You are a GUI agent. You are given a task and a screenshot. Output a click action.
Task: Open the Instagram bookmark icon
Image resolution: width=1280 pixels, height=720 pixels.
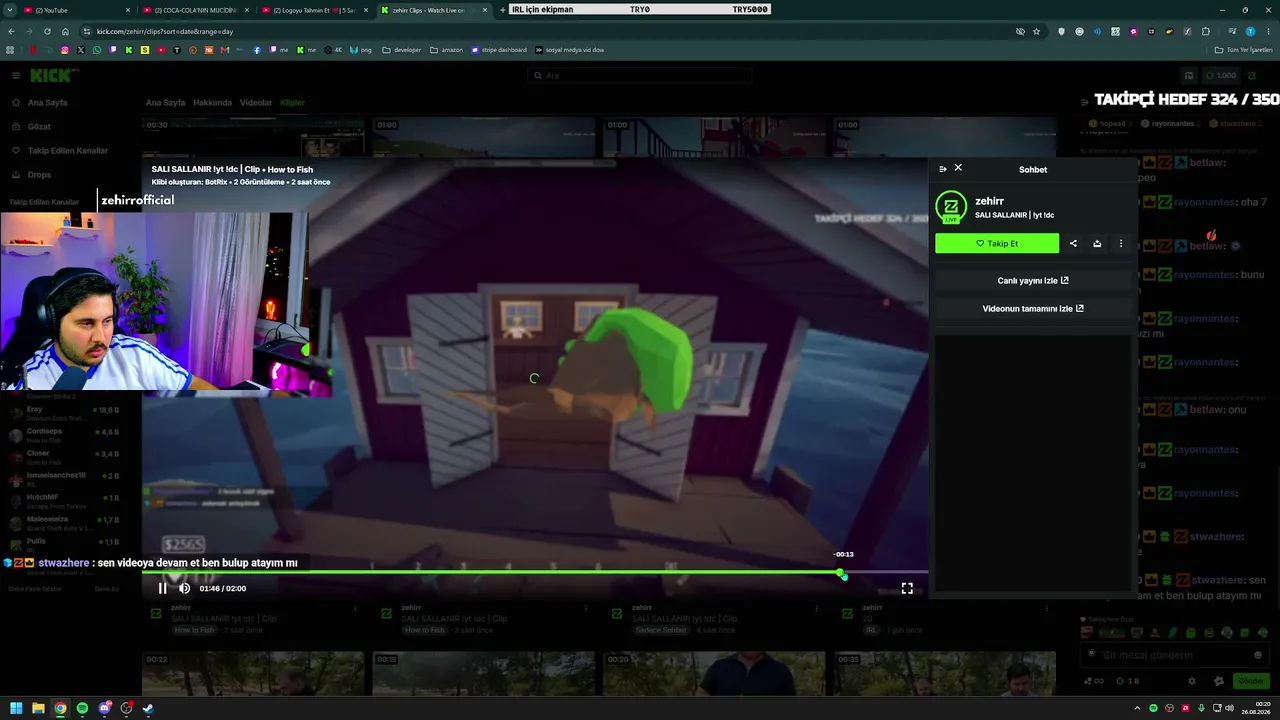click(x=65, y=50)
